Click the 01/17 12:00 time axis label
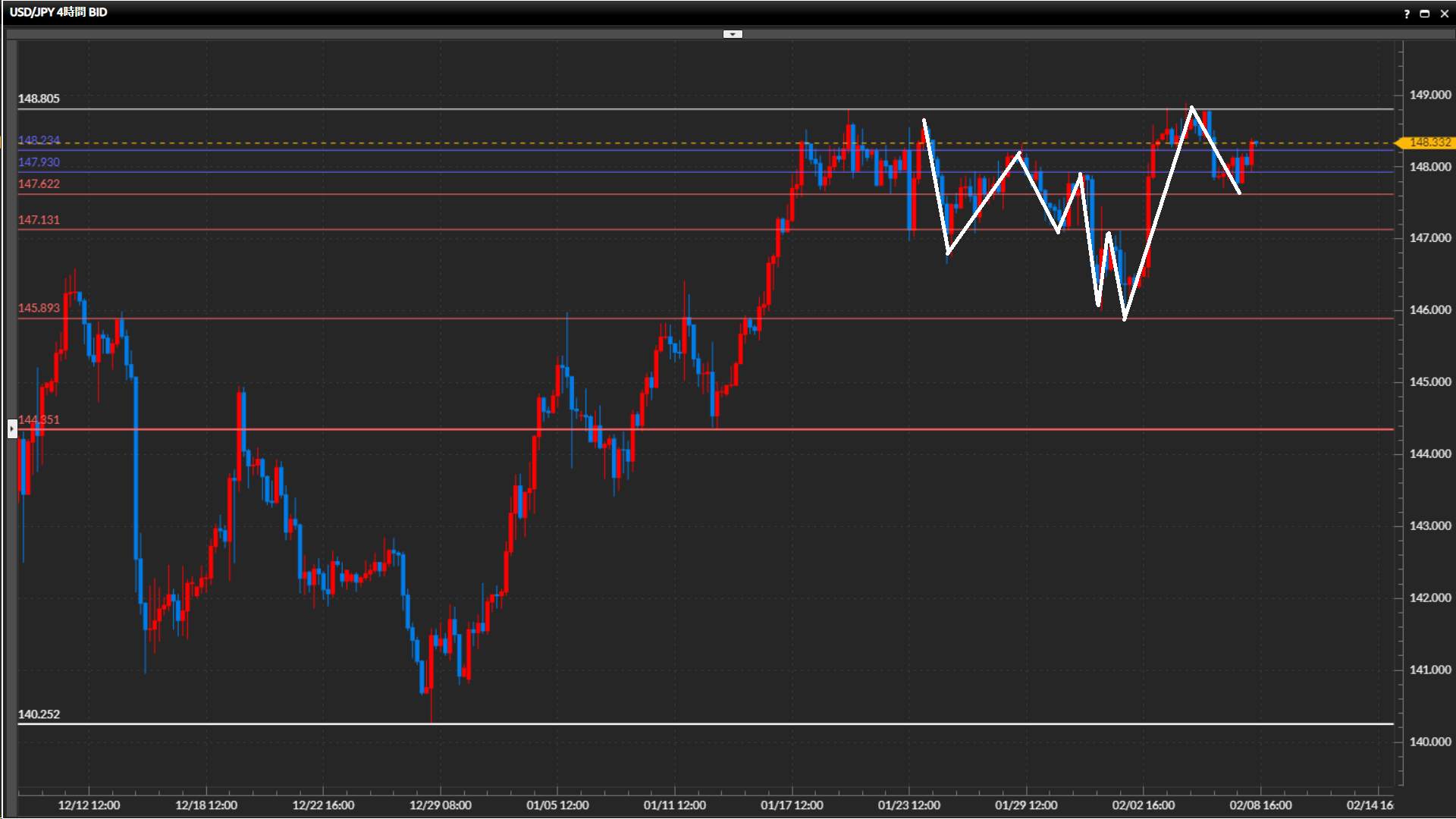This screenshot has width=1456, height=819. click(x=792, y=805)
